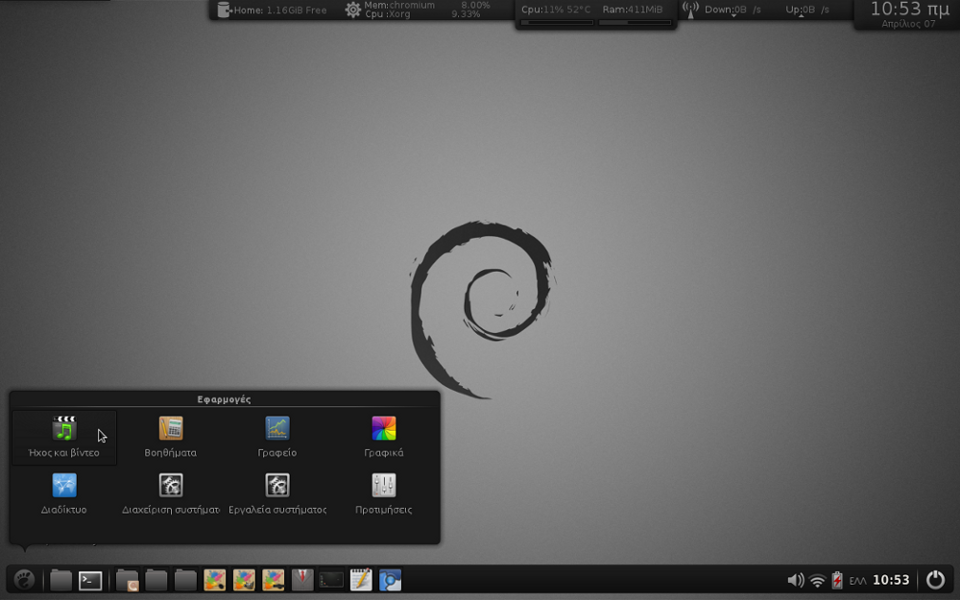960x600 pixels.
Task: Open the notepad with pencil text editor
Action: pos(361,579)
